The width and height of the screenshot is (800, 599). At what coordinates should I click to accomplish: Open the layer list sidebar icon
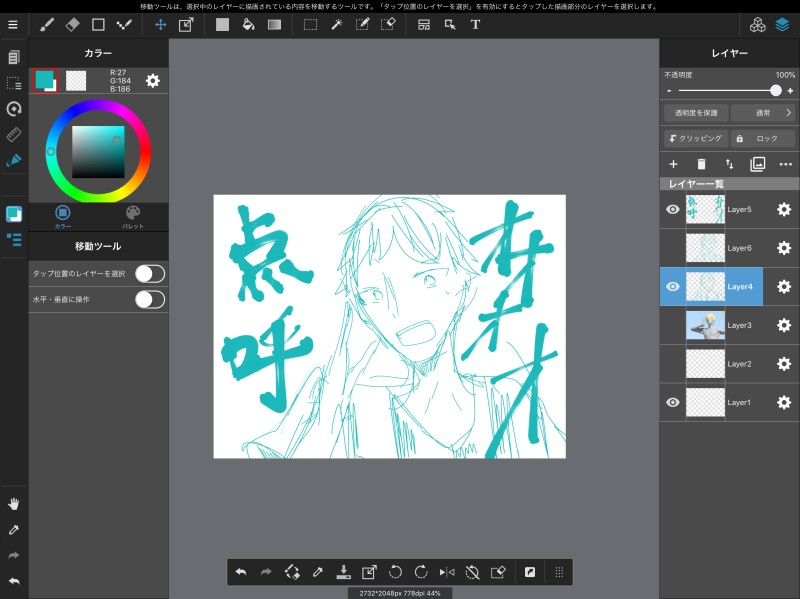14,239
